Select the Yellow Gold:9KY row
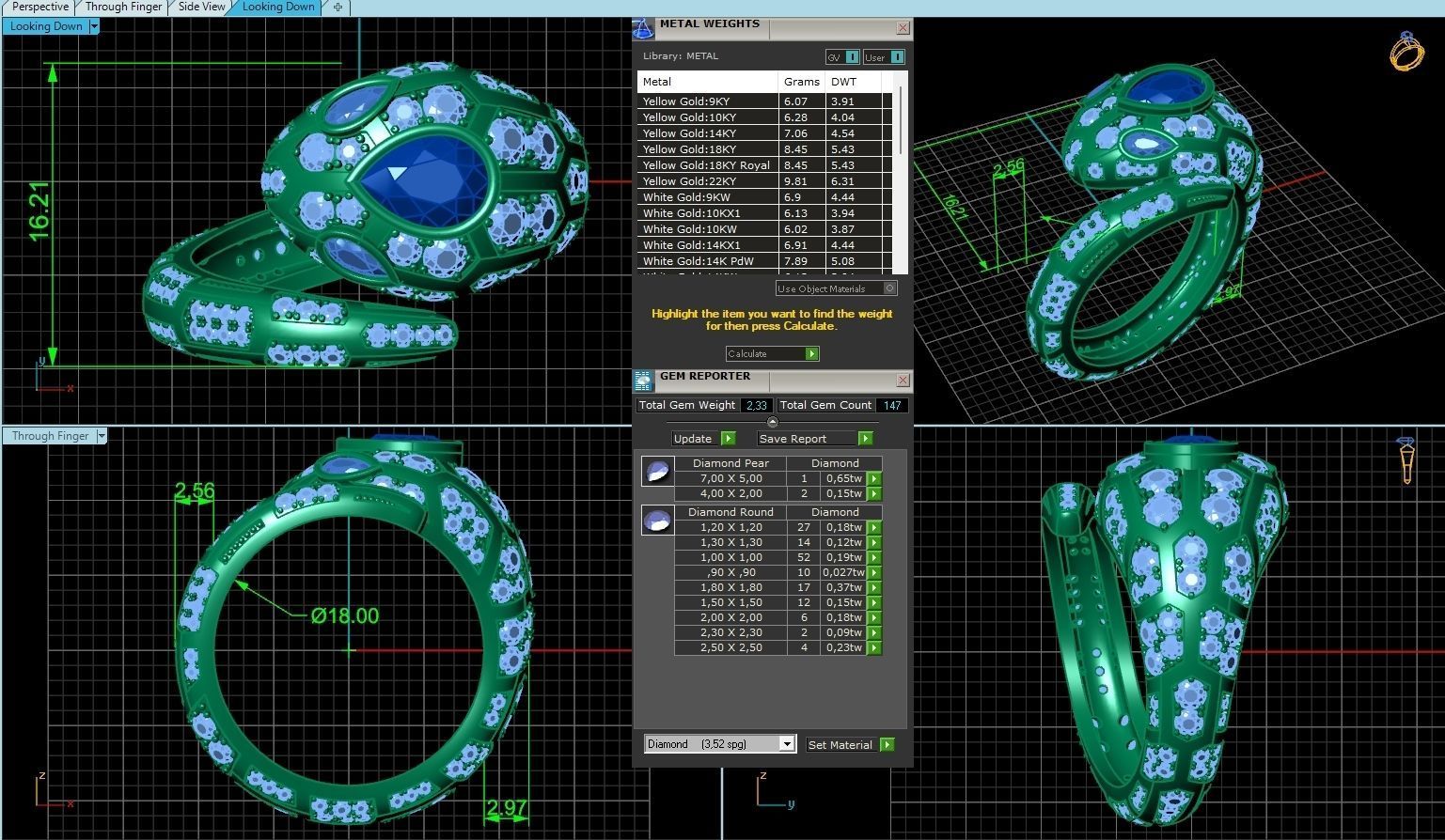 [764, 101]
